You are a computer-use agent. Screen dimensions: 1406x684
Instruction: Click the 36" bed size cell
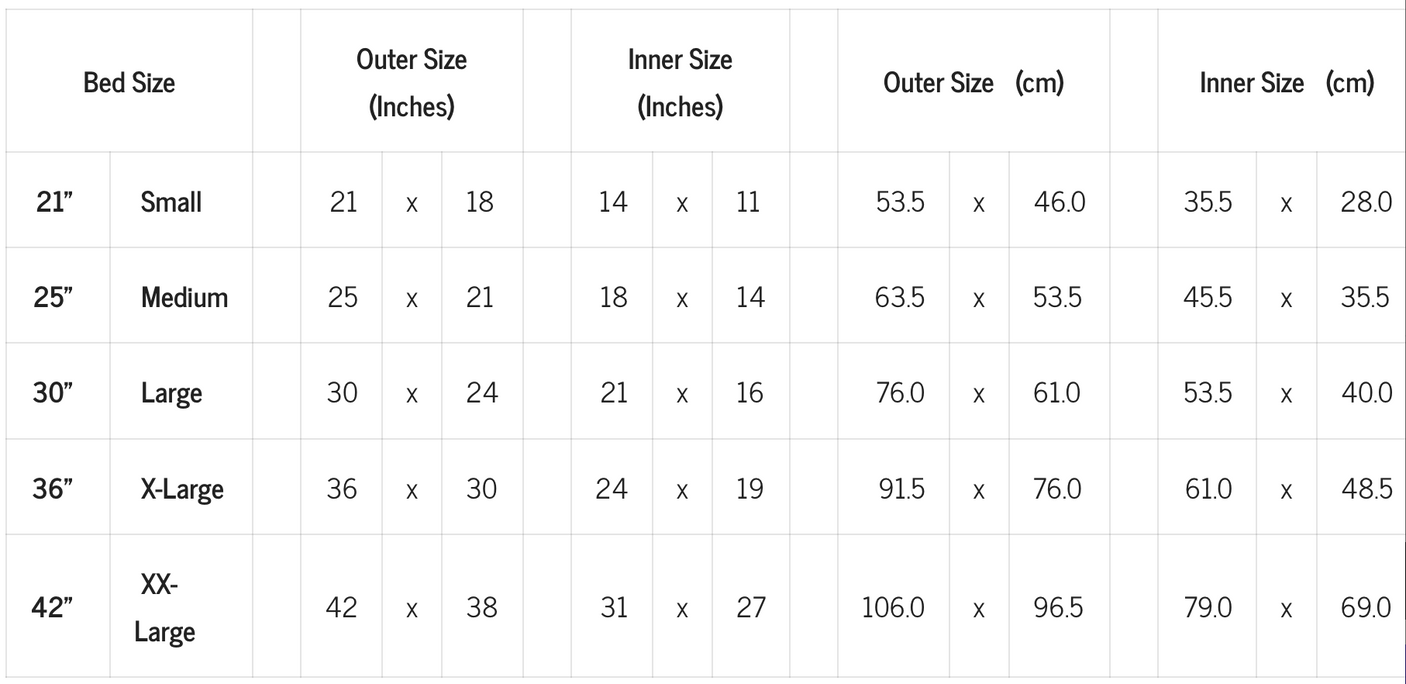(x=54, y=489)
